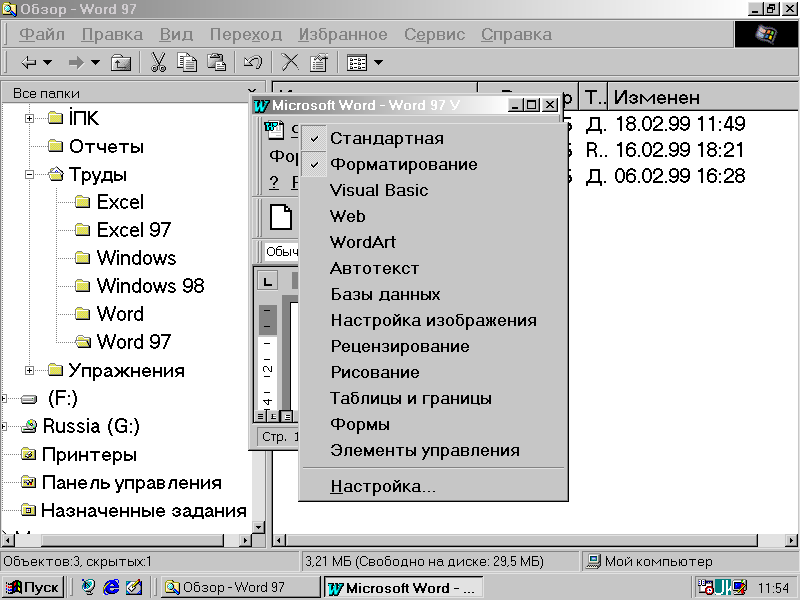Enable the Visual Basic toolbar

(x=433, y=190)
